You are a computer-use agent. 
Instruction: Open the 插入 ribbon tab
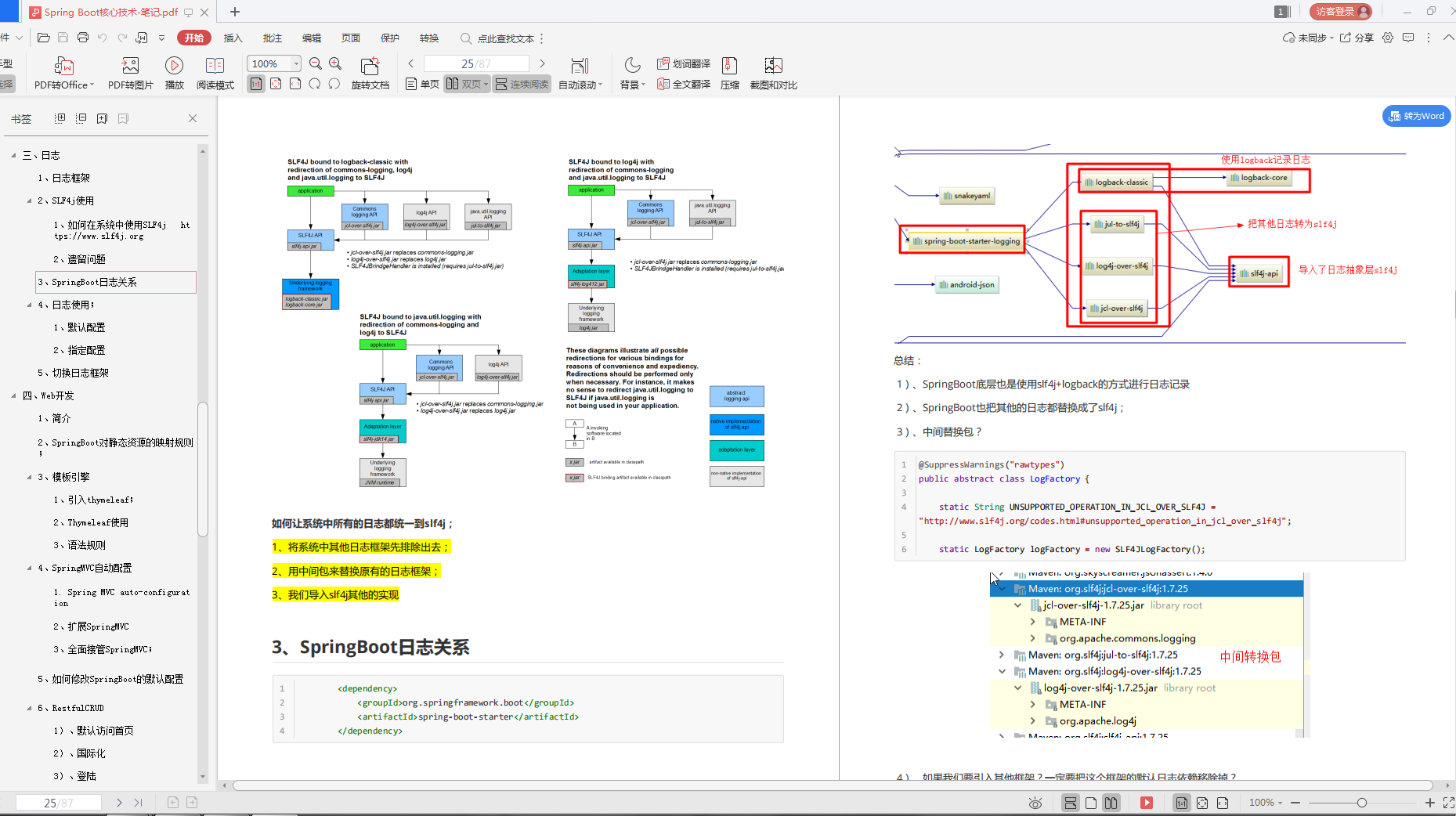tap(233, 38)
